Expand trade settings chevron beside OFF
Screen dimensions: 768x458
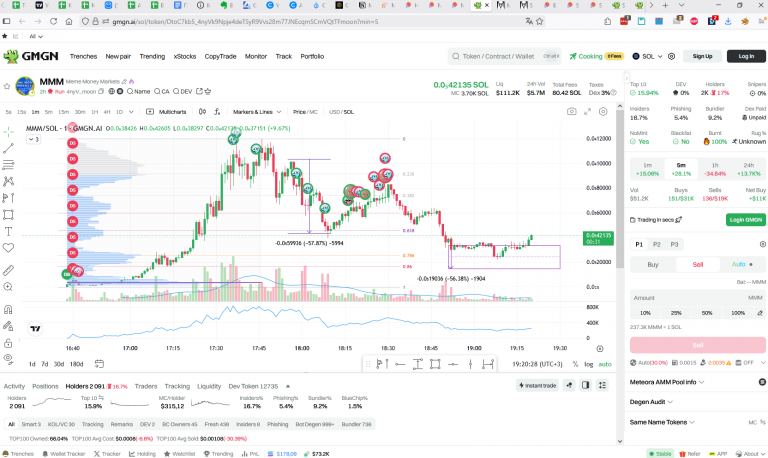[x=763, y=362]
